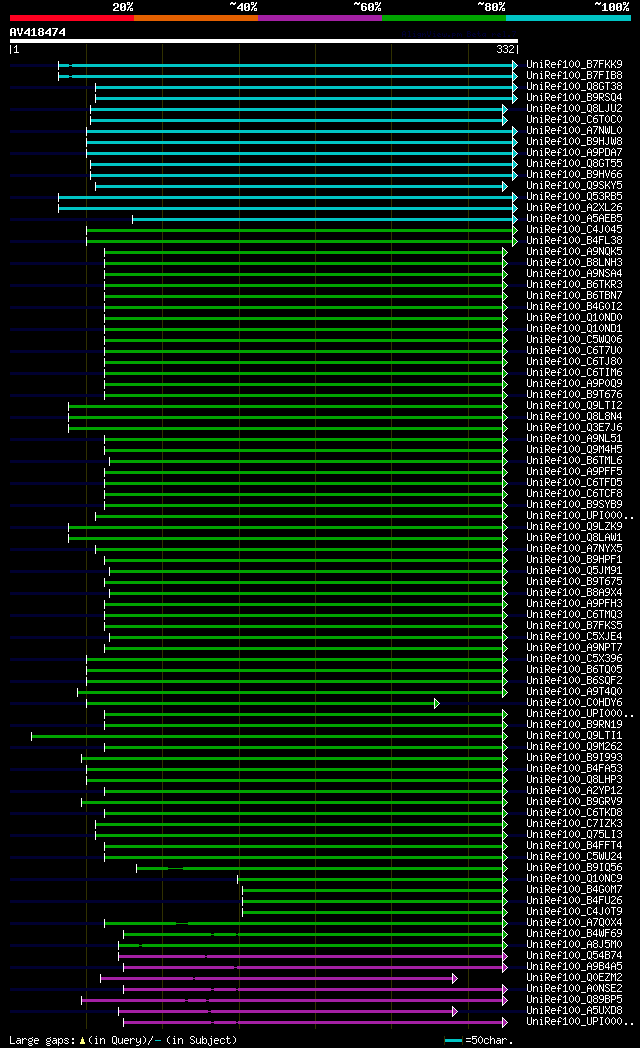
Task: Select the UniRef100_C7IZK3 label
Action: pos(574,823)
